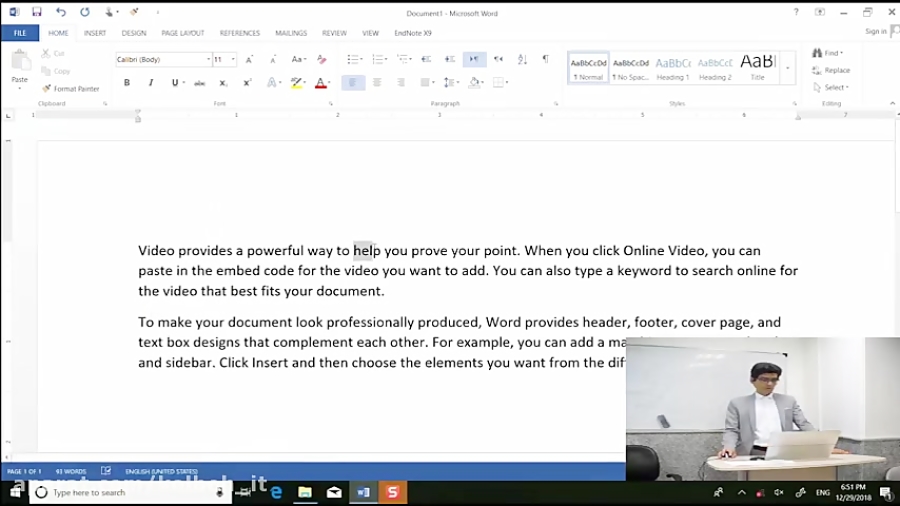Toggle Strikethrough formatting

(199, 83)
